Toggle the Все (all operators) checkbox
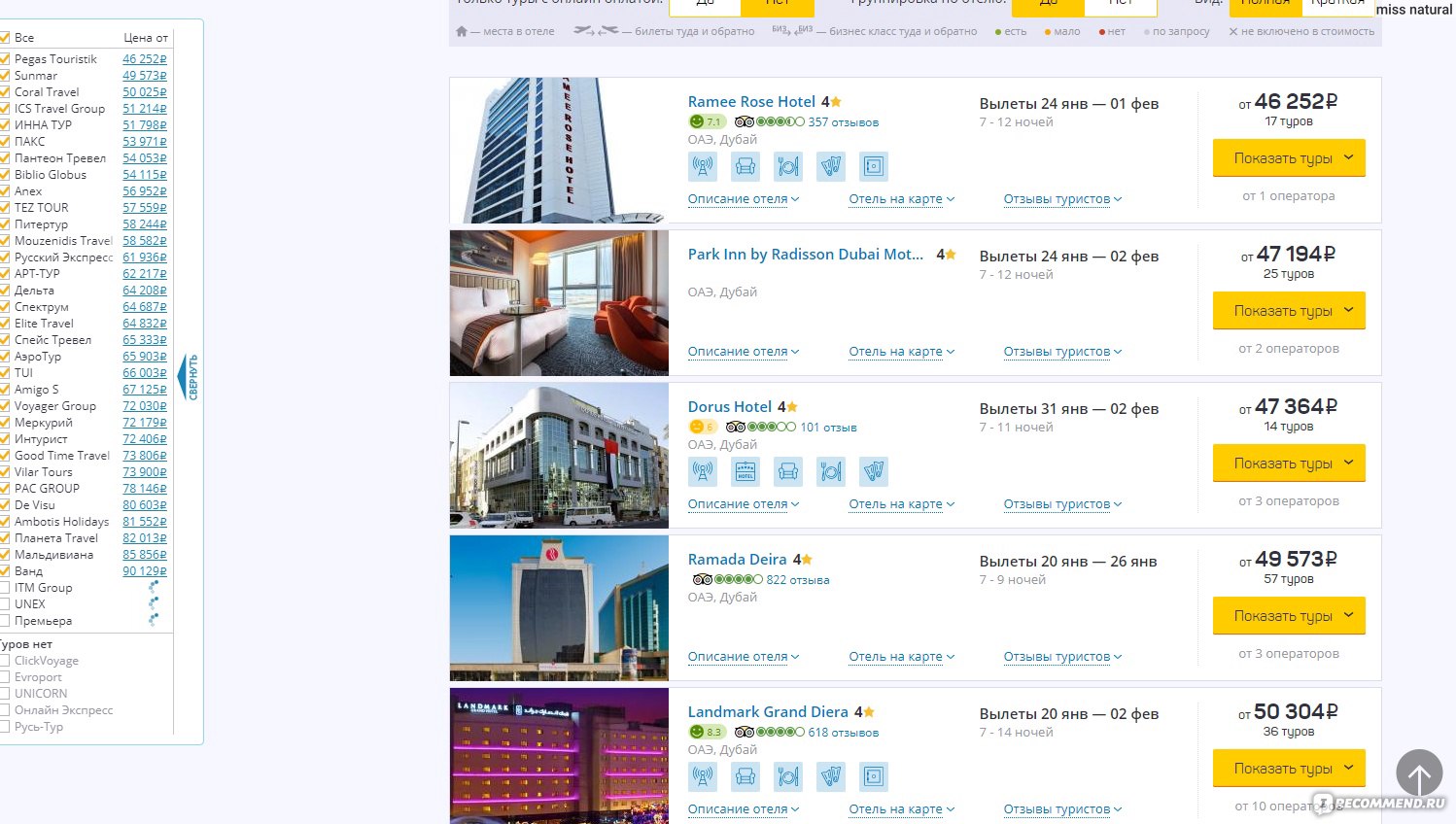1456x824 pixels. click(5, 37)
